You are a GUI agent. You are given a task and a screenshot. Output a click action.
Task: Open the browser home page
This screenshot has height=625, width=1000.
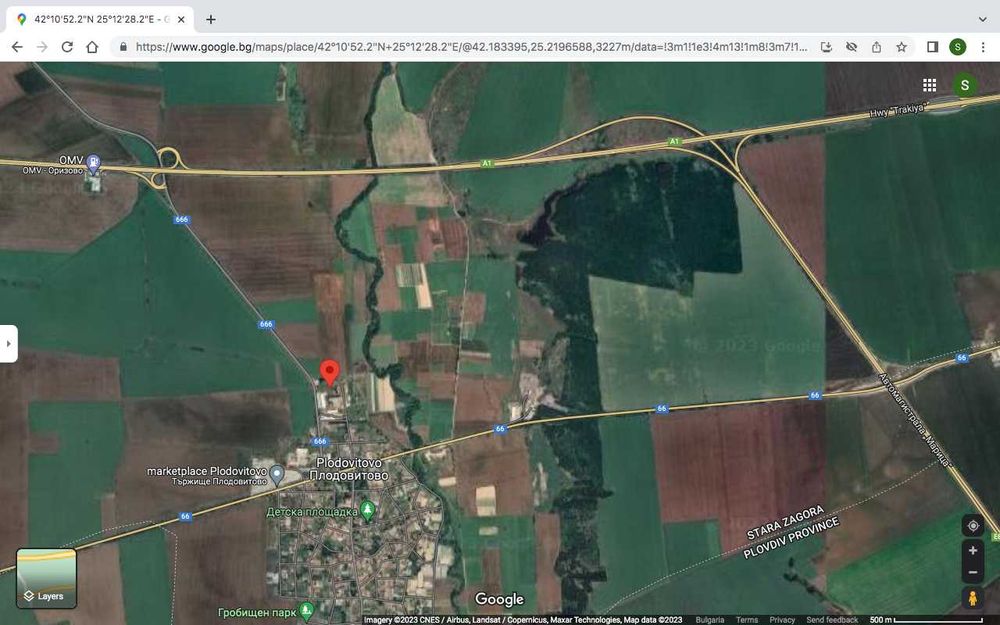tap(92, 47)
